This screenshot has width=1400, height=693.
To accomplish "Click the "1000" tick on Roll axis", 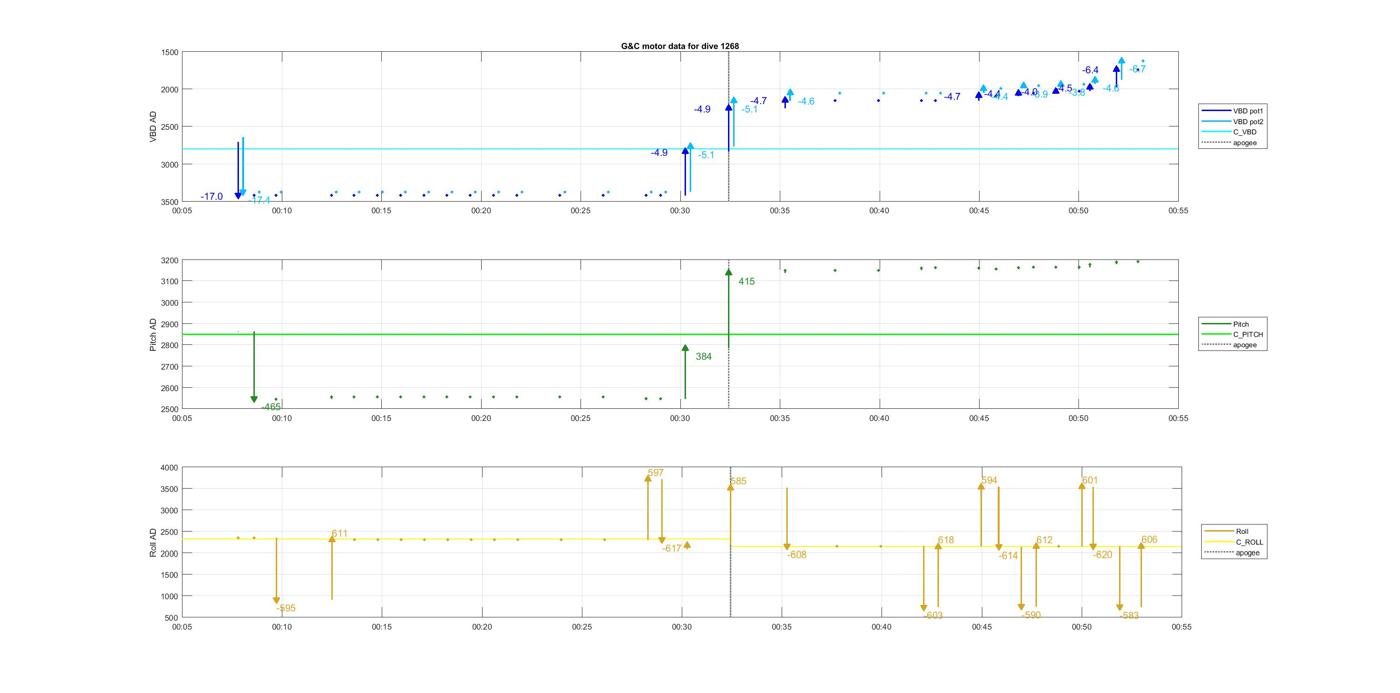I will tap(170, 597).
